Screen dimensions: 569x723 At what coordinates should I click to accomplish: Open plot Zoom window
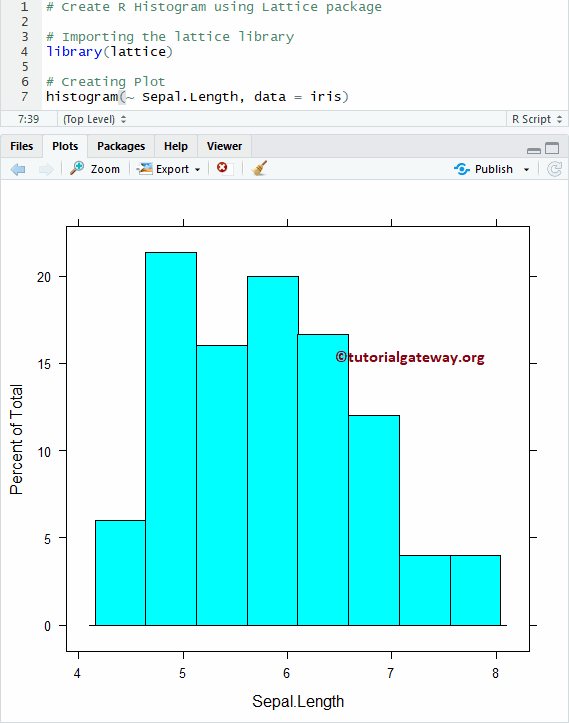coord(95,169)
